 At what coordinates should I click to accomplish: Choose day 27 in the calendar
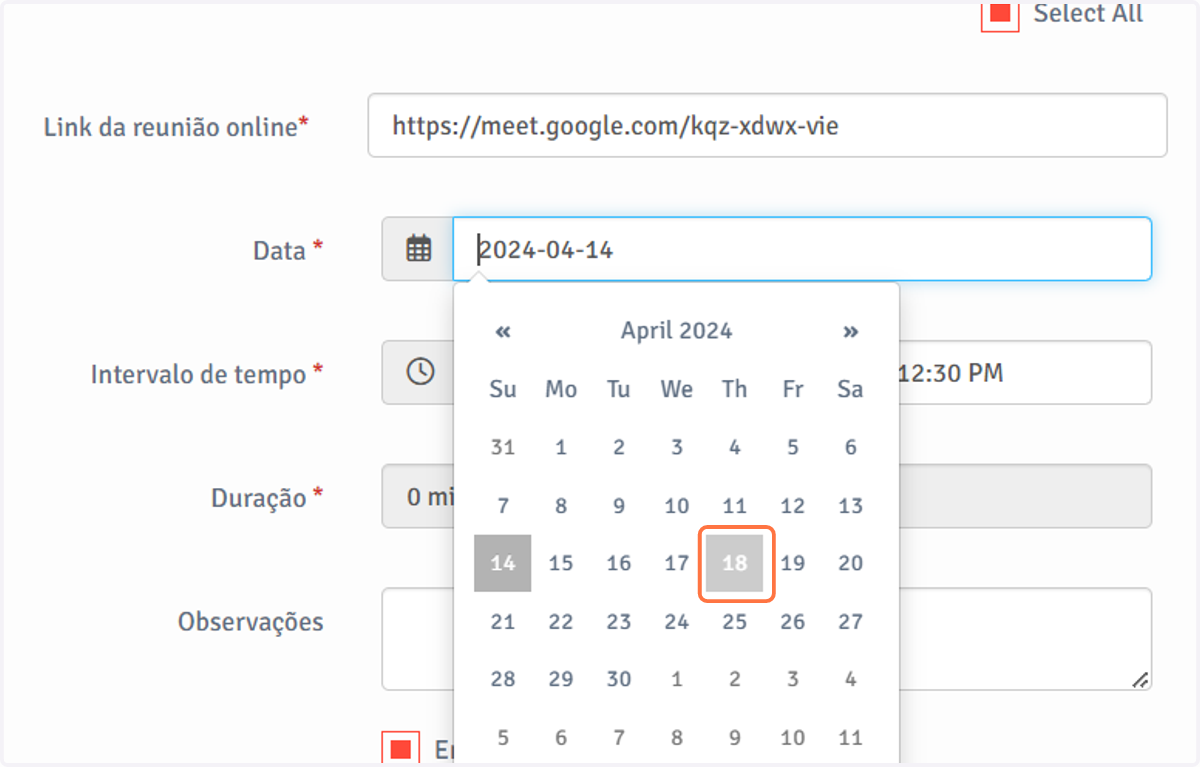851,621
